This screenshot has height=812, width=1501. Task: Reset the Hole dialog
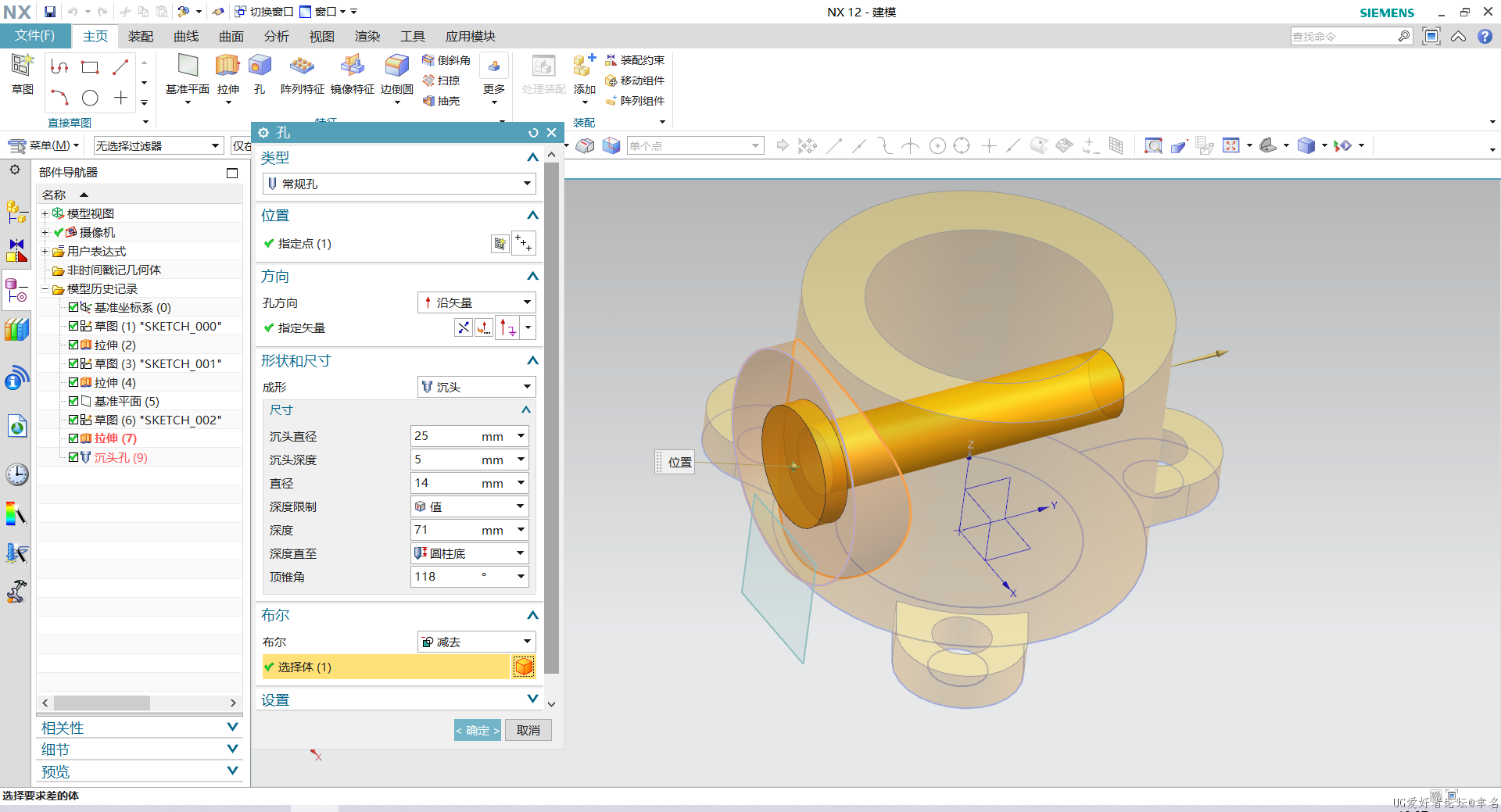(533, 133)
